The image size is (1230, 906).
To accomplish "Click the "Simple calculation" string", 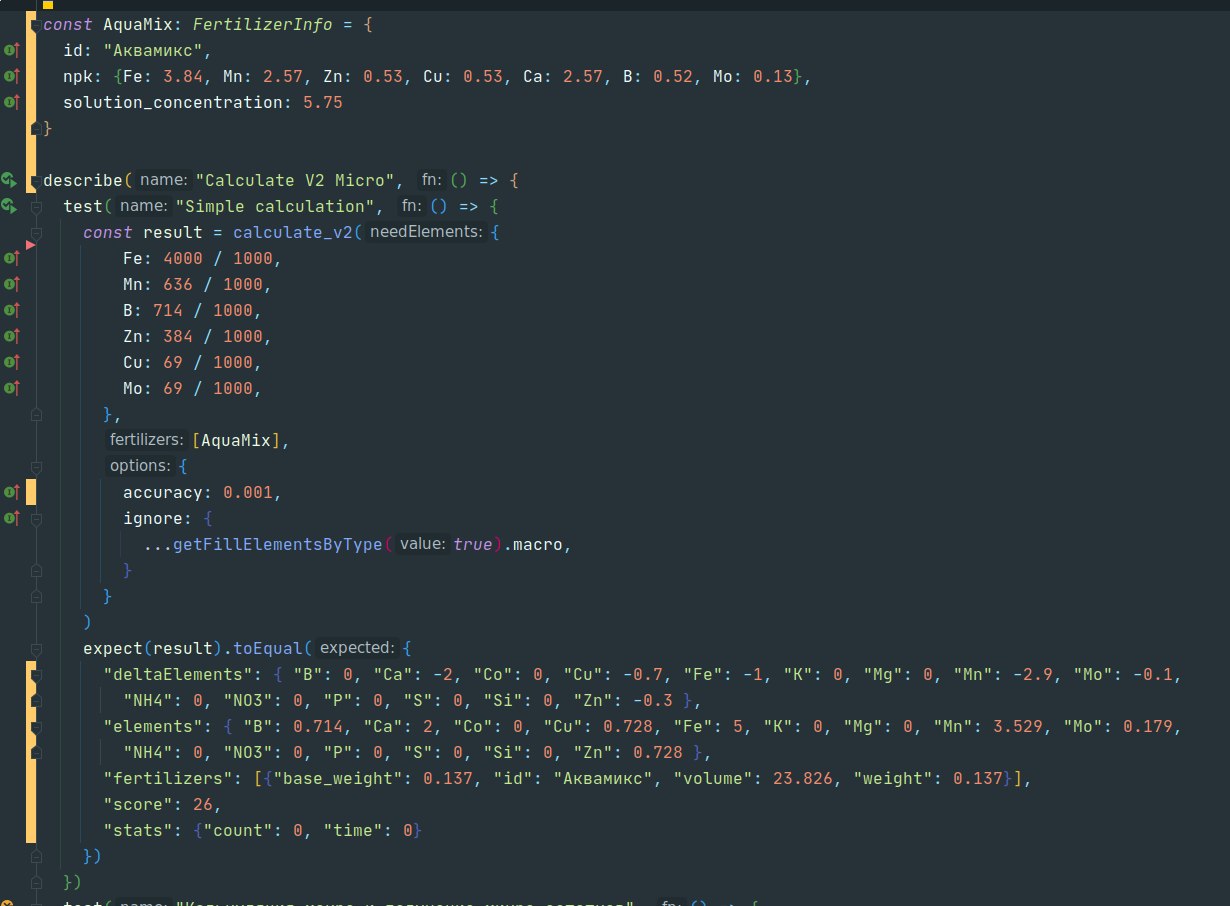I will click(274, 206).
